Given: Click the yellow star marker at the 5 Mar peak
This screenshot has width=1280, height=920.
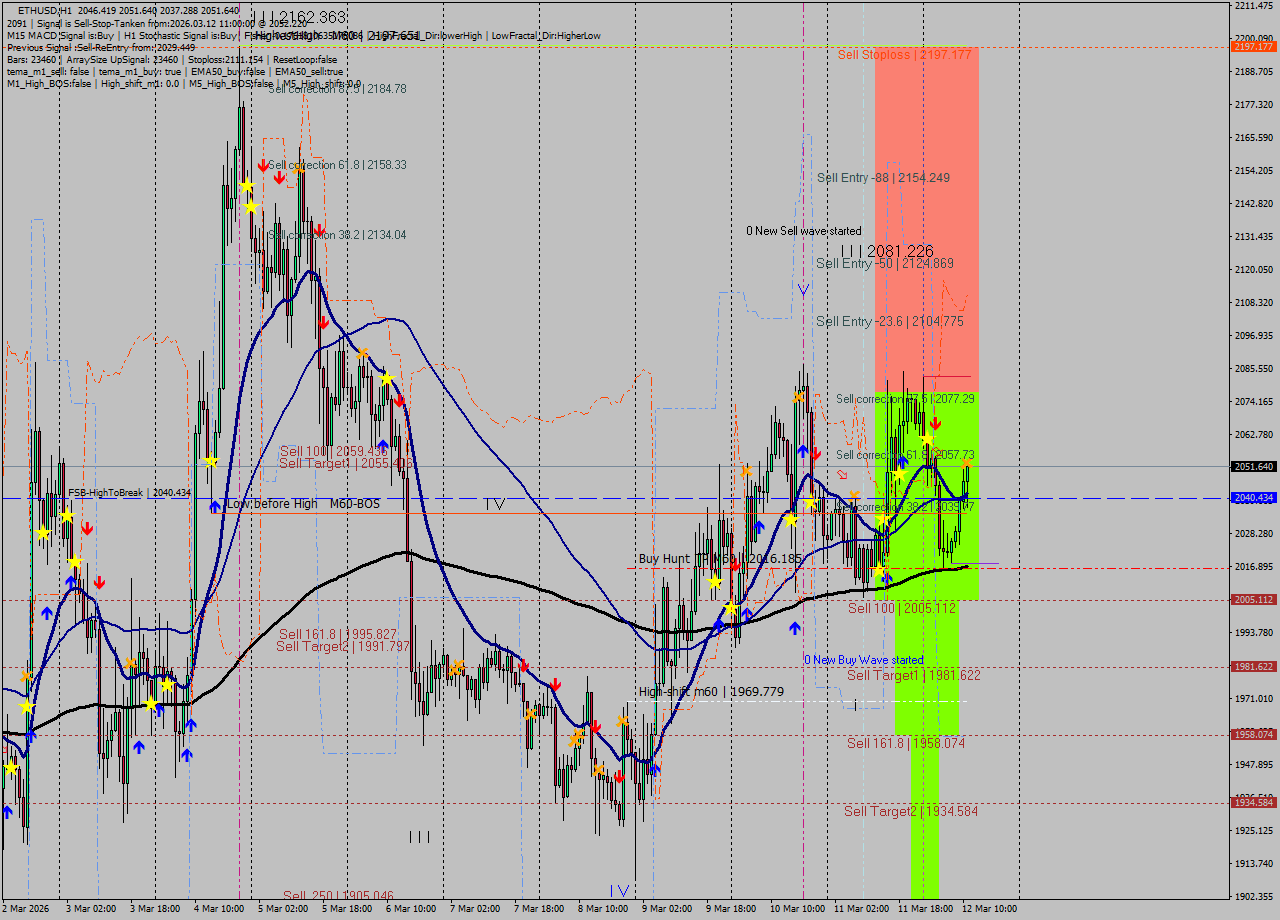Looking at the screenshot, I should 248,185.
